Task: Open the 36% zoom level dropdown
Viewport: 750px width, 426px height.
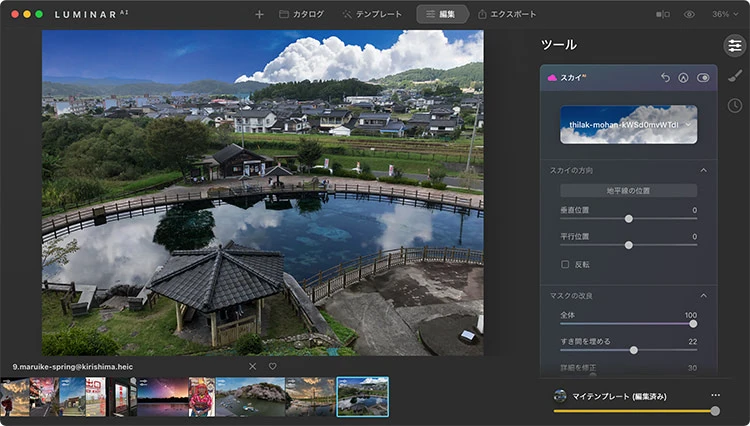Action: tap(725, 15)
